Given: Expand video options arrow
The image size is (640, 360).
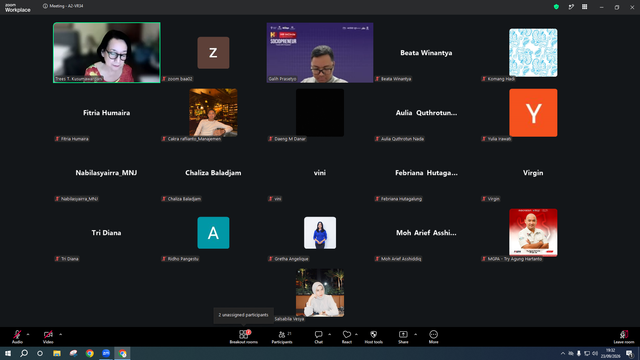Looking at the screenshot, I should (x=60, y=334).
